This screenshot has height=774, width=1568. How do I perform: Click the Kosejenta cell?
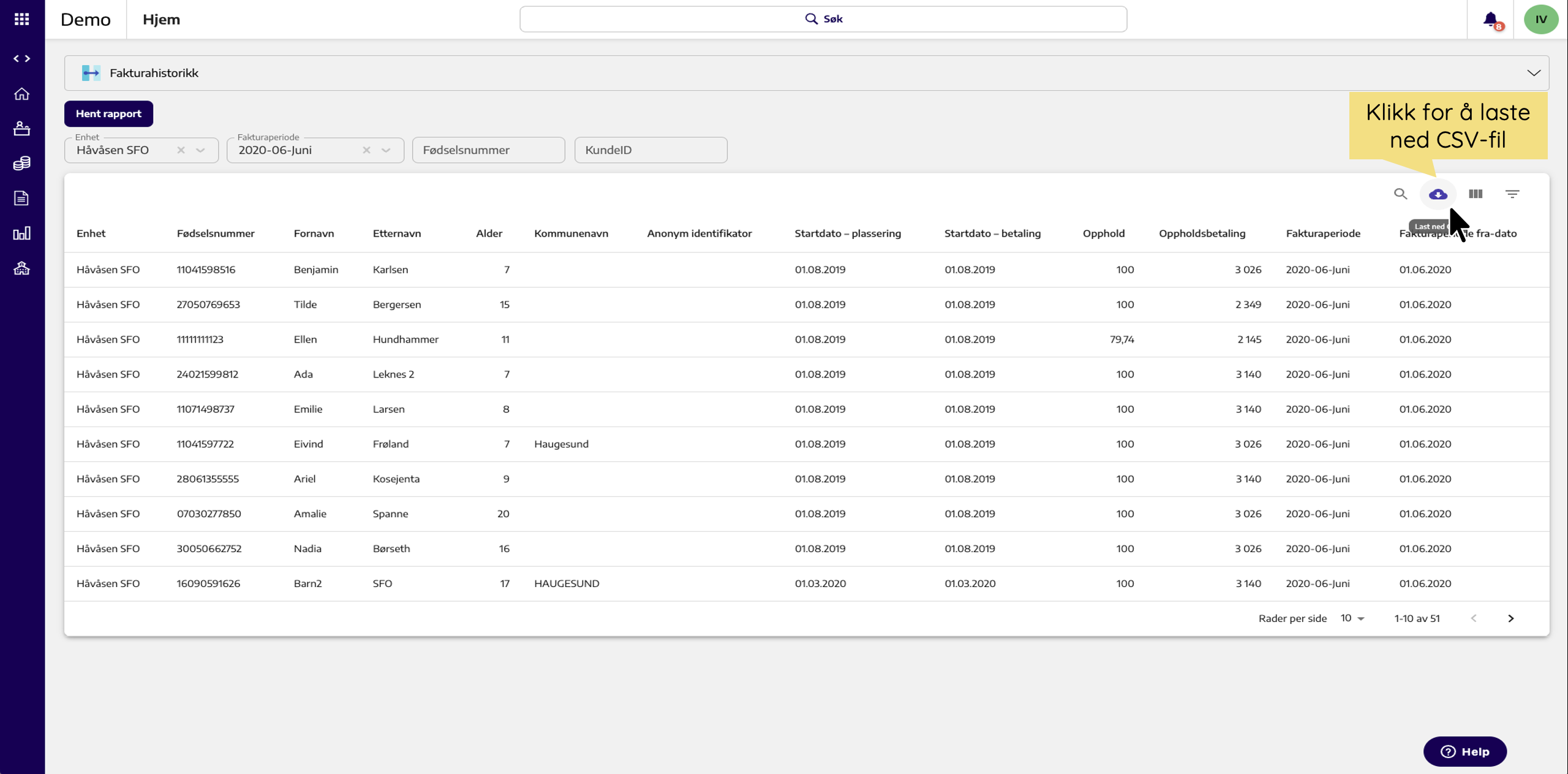point(396,479)
